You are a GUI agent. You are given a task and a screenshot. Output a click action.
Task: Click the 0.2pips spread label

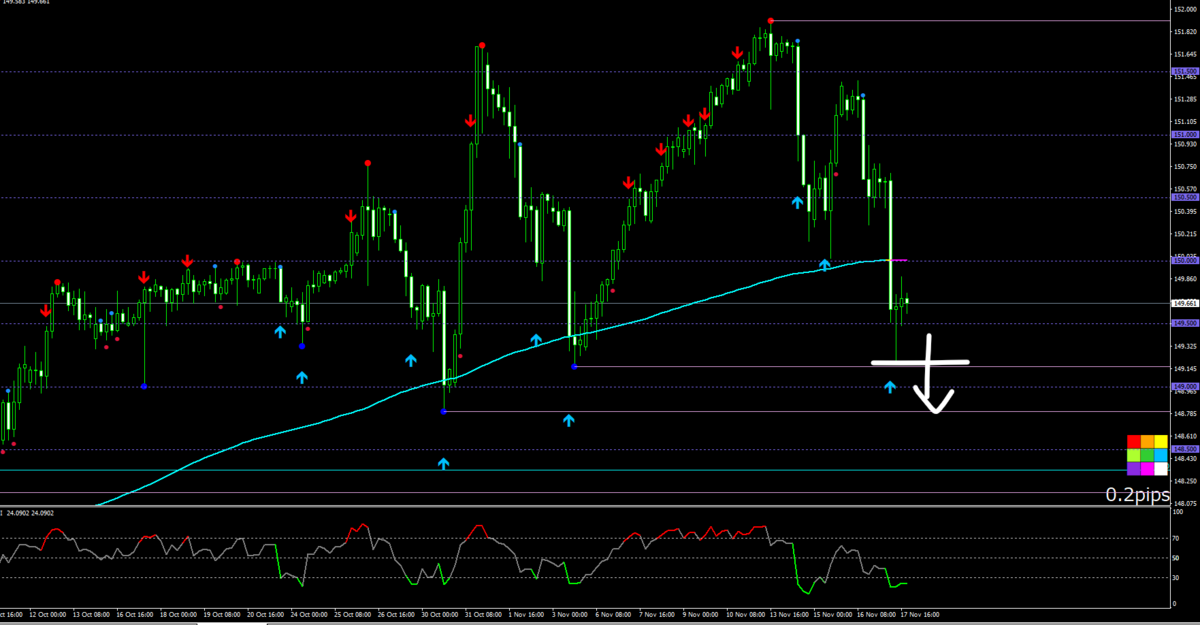pos(1138,495)
